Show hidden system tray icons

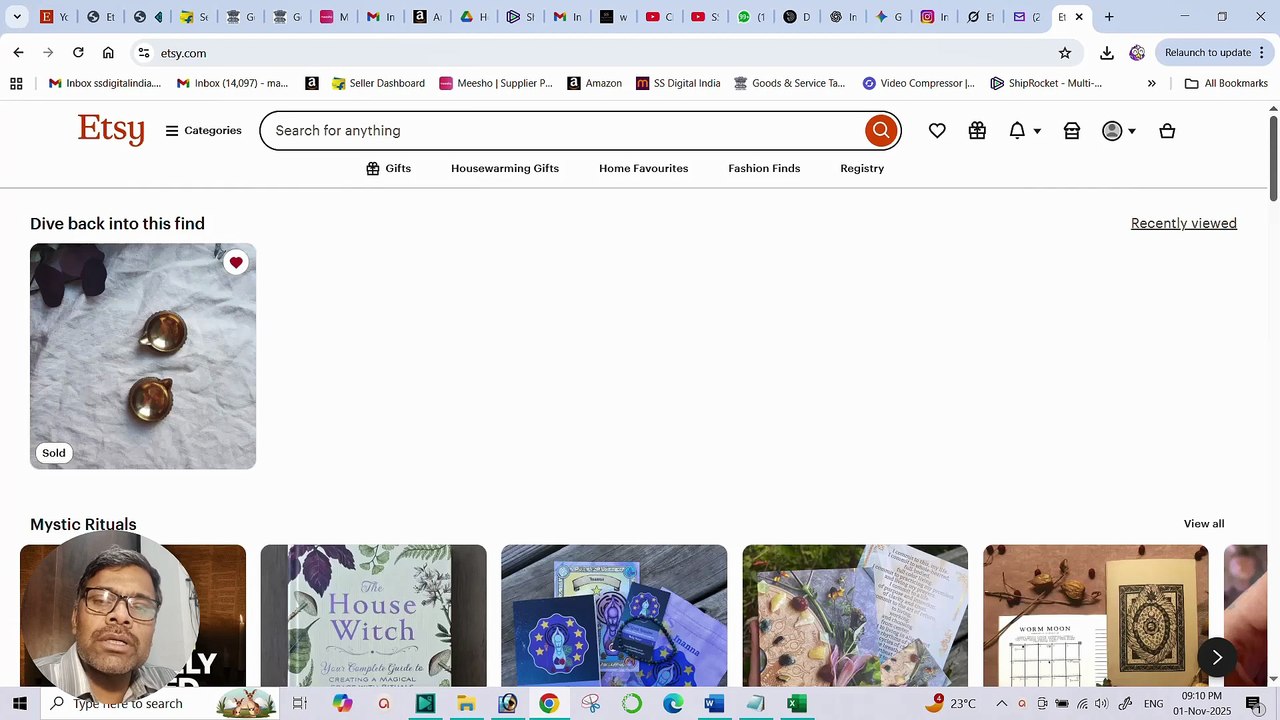pos(1001,704)
